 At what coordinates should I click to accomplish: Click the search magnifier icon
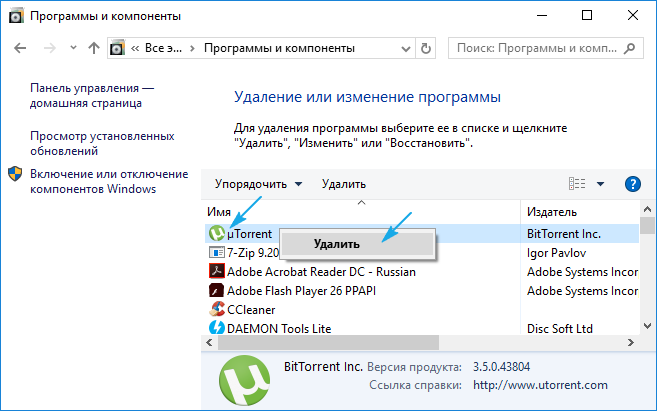tap(632, 47)
